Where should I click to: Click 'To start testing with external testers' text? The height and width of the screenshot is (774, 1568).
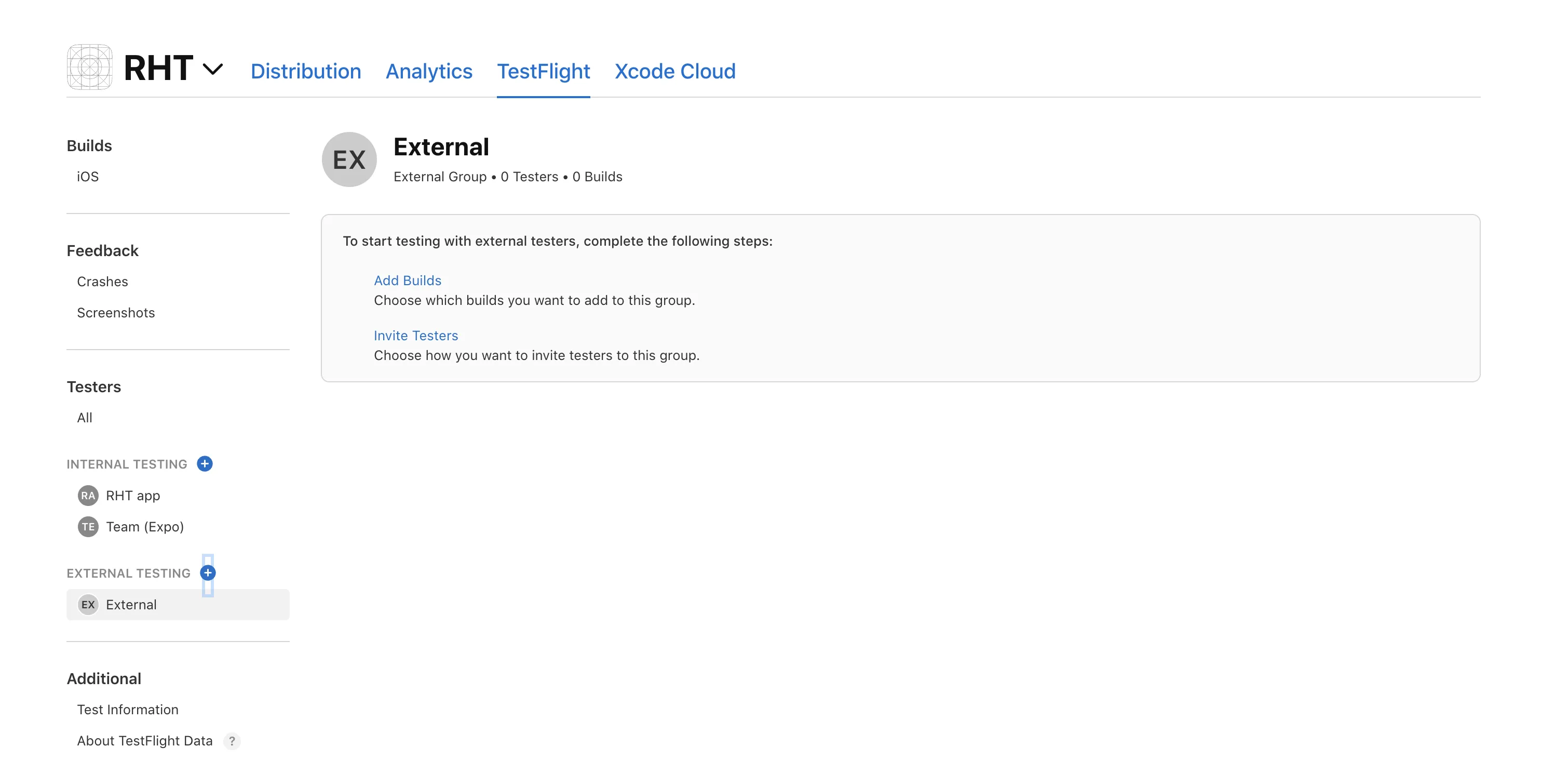tap(558, 241)
